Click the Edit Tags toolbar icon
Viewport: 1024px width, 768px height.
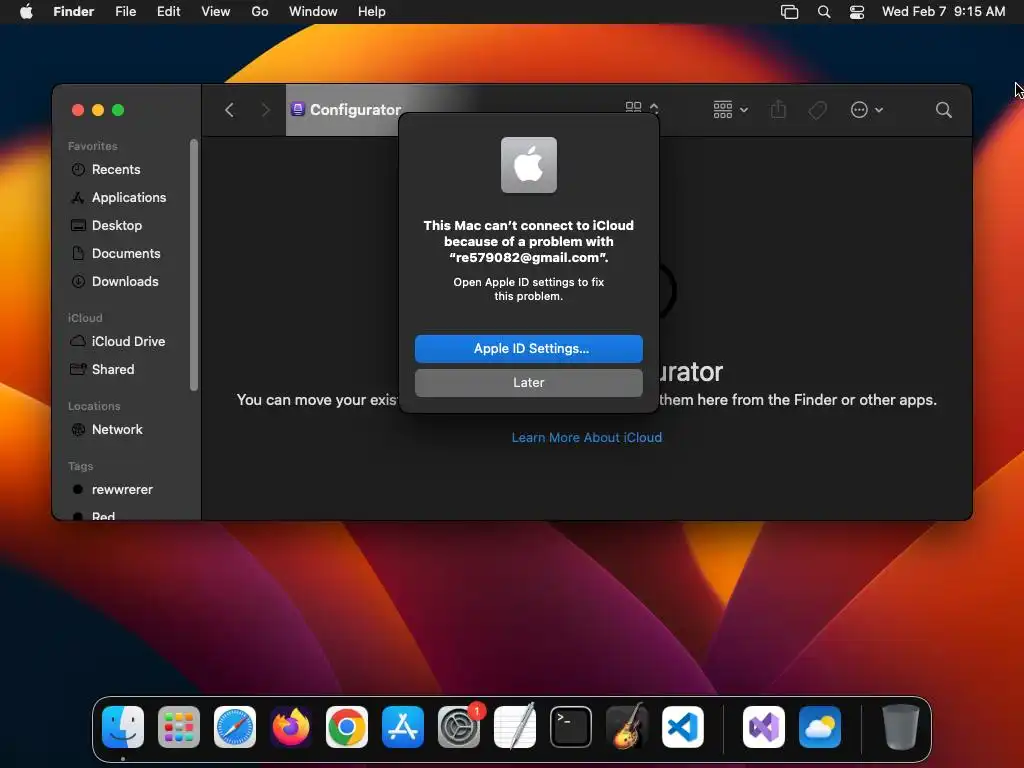tap(817, 110)
